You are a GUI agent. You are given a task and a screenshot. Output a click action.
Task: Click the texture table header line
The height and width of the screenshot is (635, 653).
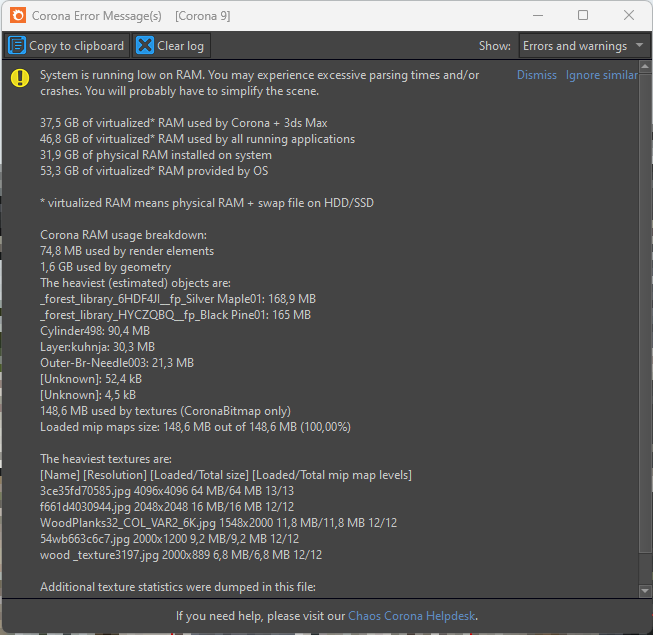coord(226,475)
